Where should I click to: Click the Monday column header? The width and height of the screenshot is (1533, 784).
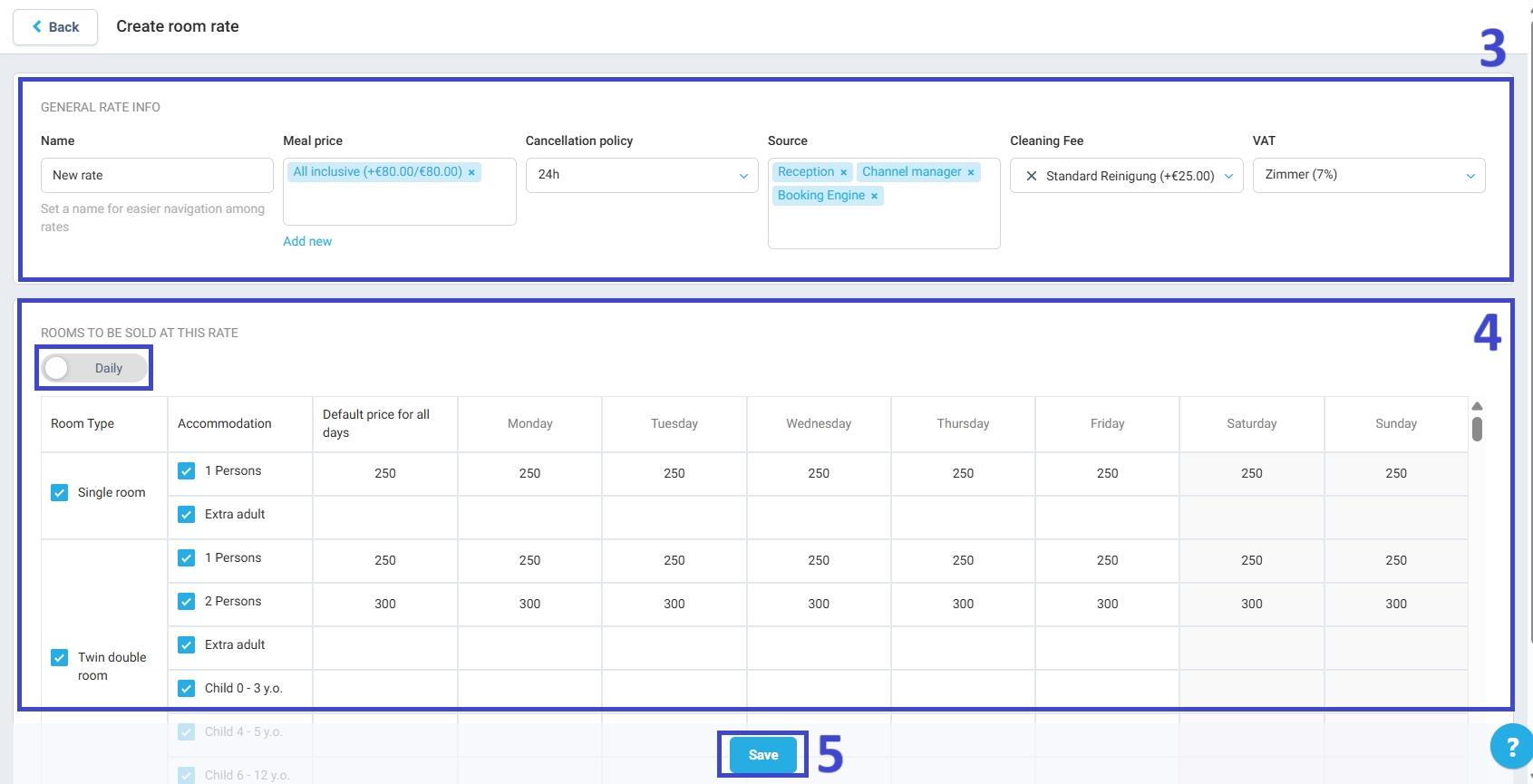tap(530, 423)
